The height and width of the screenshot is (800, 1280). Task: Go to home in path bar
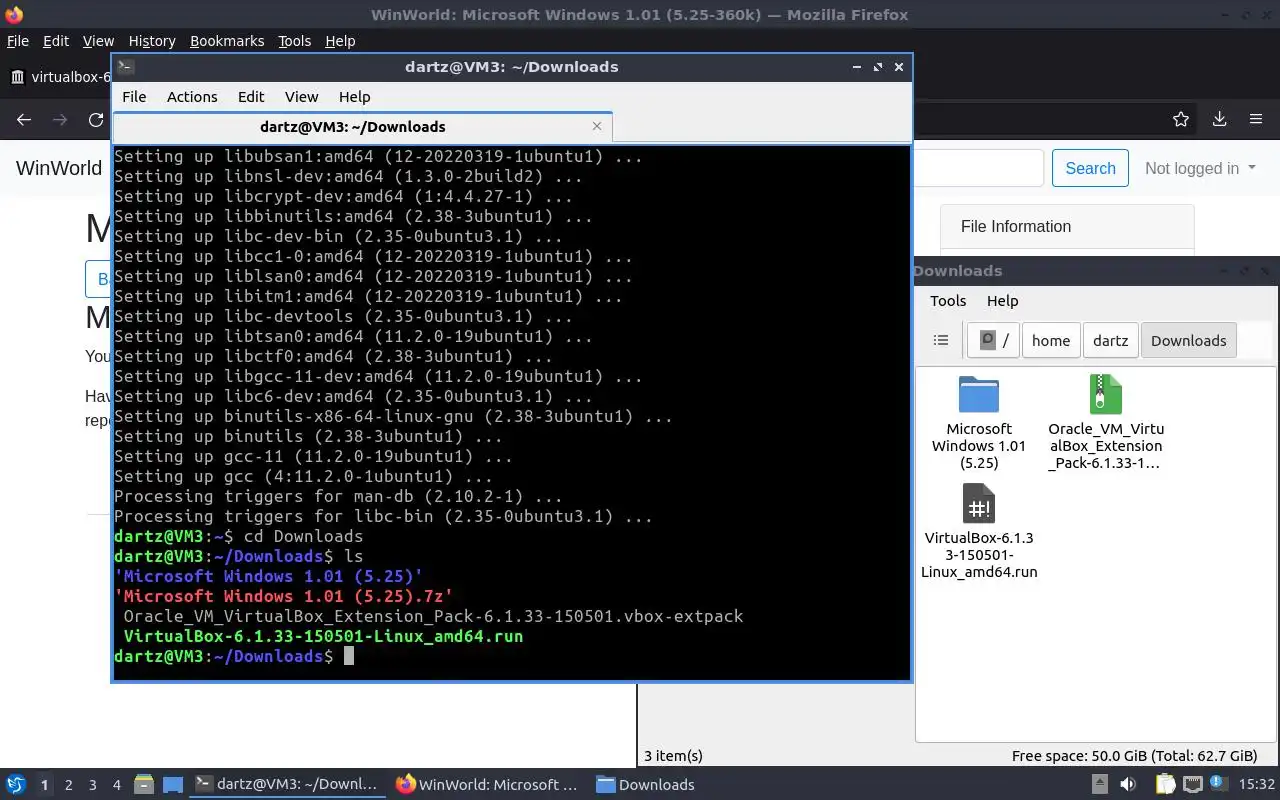click(x=1051, y=340)
